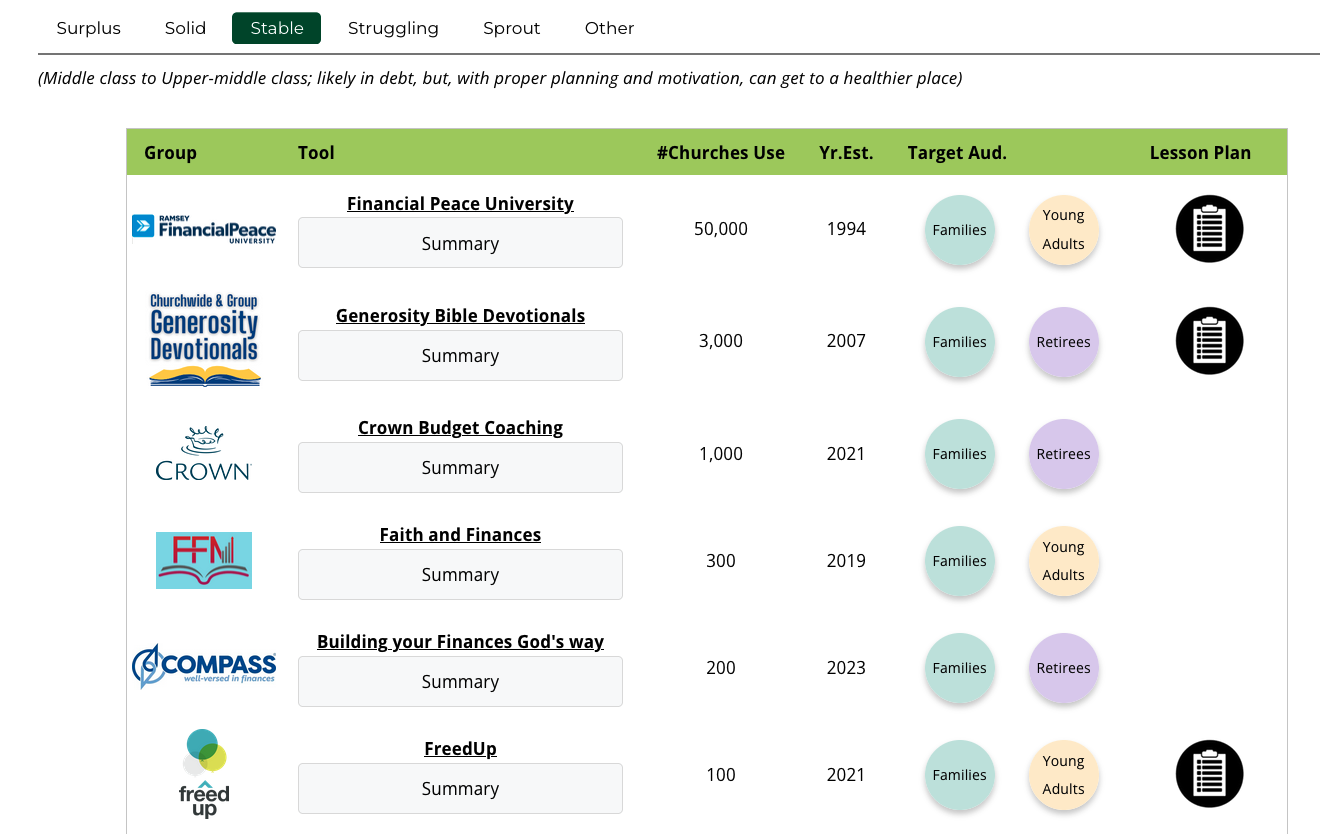1320x834 pixels.
Task: Open the Crown Budget Coaching link
Action: pyautogui.click(x=460, y=428)
